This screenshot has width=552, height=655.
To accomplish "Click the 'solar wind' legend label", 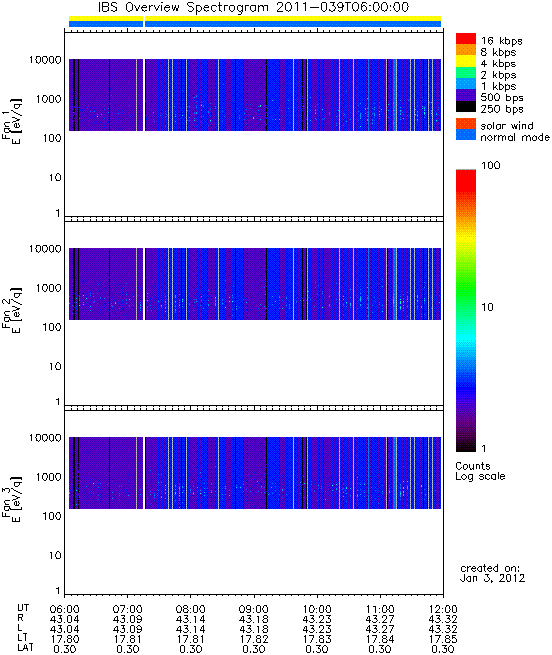I will point(507,126).
